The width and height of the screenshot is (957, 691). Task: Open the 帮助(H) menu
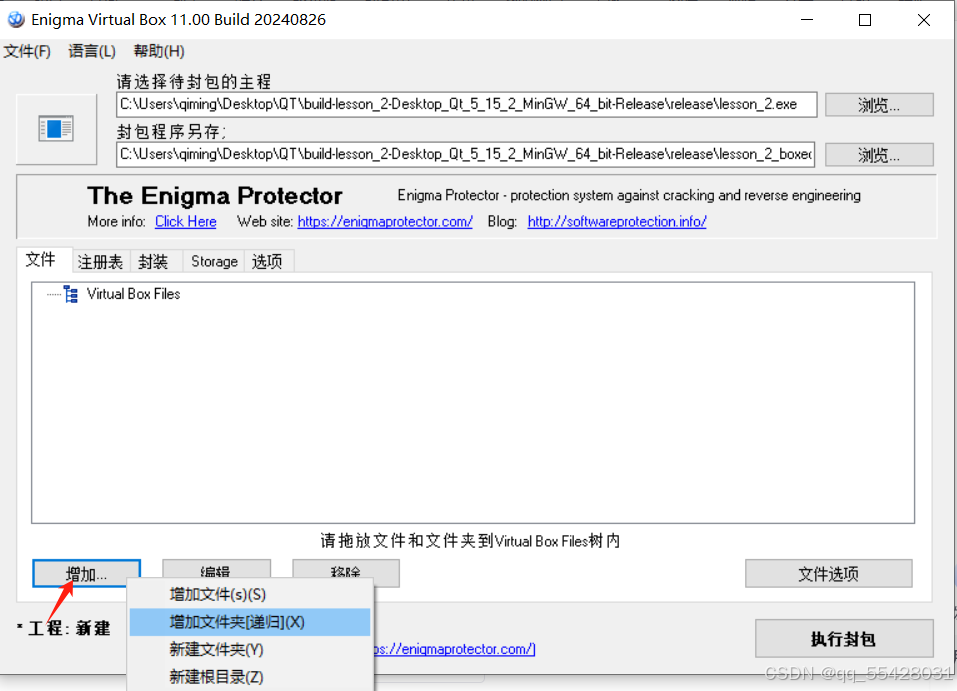(159, 51)
